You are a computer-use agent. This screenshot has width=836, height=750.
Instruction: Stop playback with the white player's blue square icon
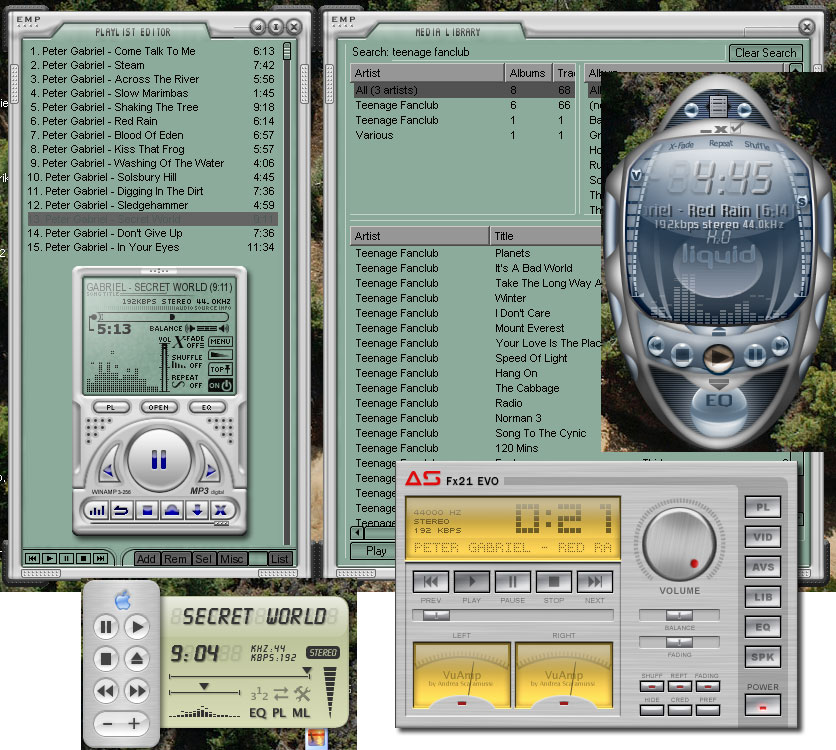[147, 511]
